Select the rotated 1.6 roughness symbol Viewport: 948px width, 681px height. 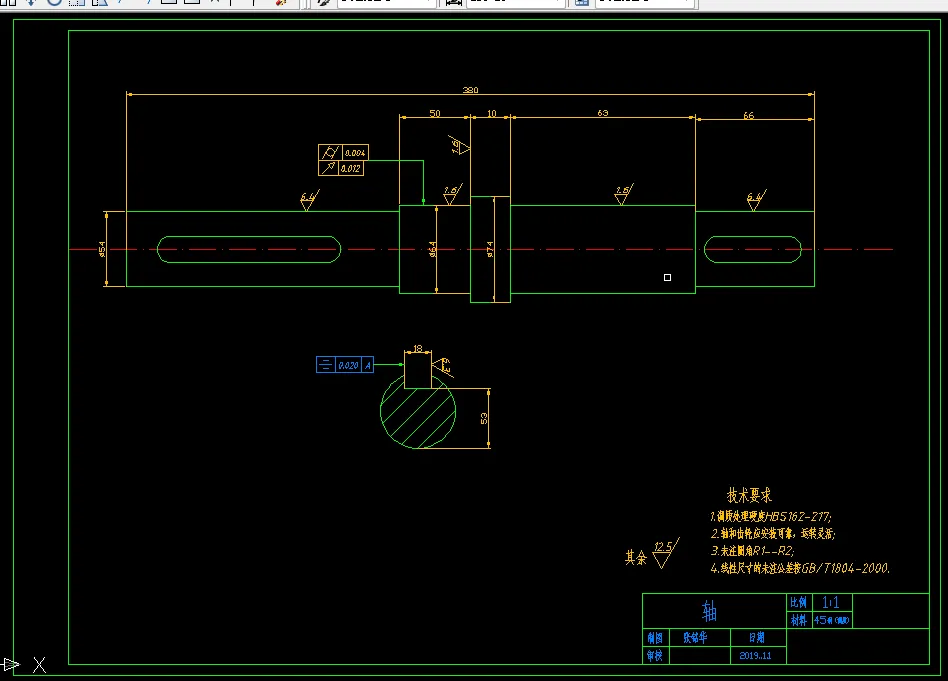point(459,146)
